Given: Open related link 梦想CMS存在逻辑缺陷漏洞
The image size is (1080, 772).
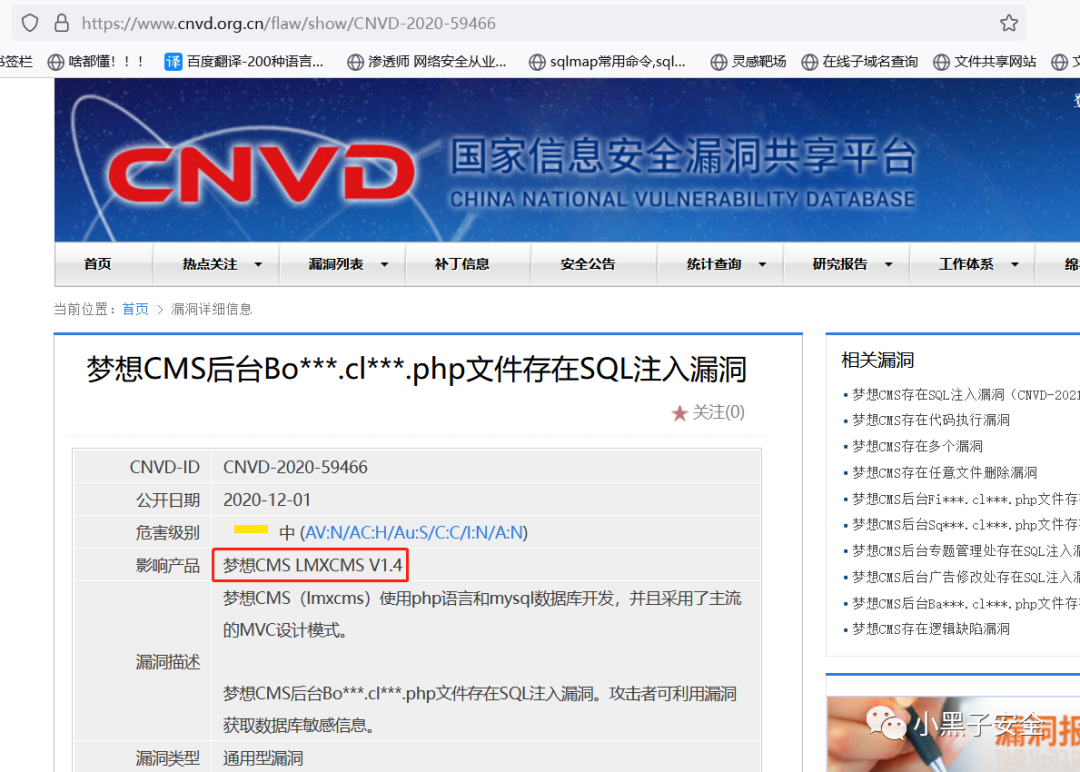Looking at the screenshot, I should pos(931,629).
